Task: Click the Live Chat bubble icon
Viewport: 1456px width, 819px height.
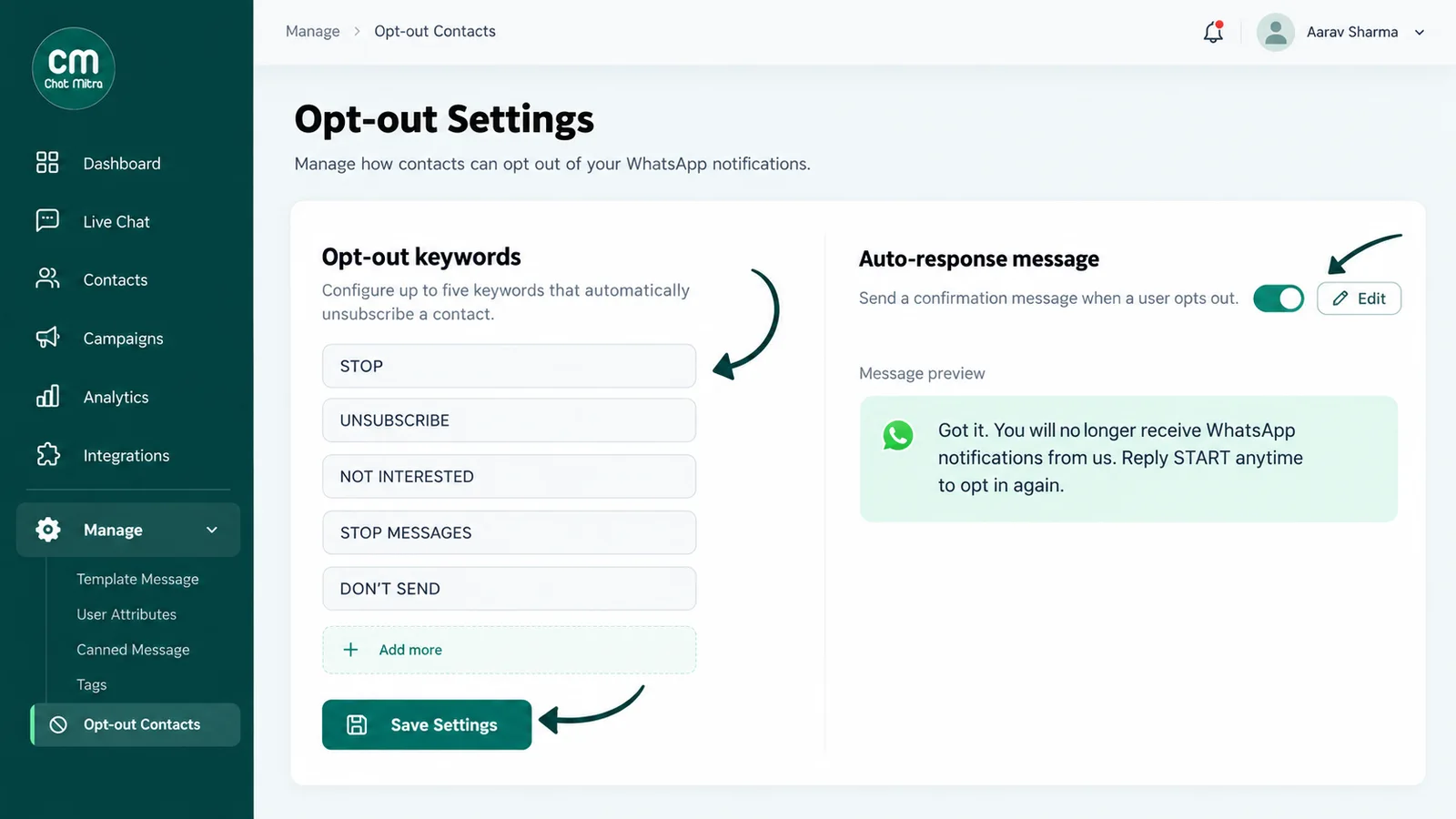Action: (47, 221)
